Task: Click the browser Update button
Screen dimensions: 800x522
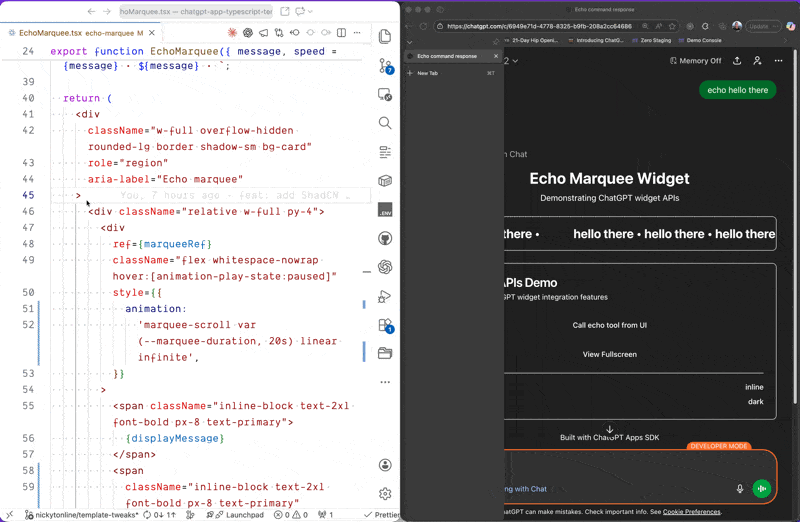Action: 763,26
